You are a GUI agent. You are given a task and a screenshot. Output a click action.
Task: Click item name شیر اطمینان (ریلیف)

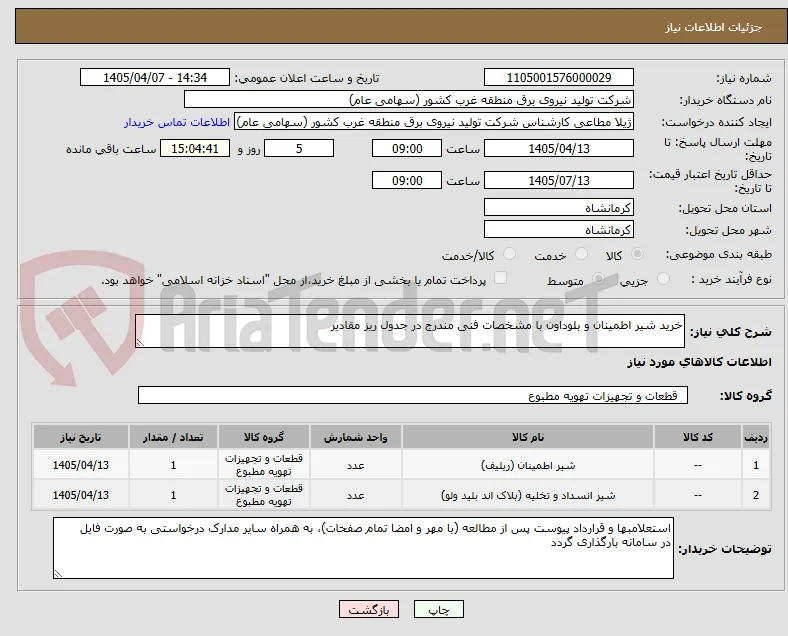(528, 465)
